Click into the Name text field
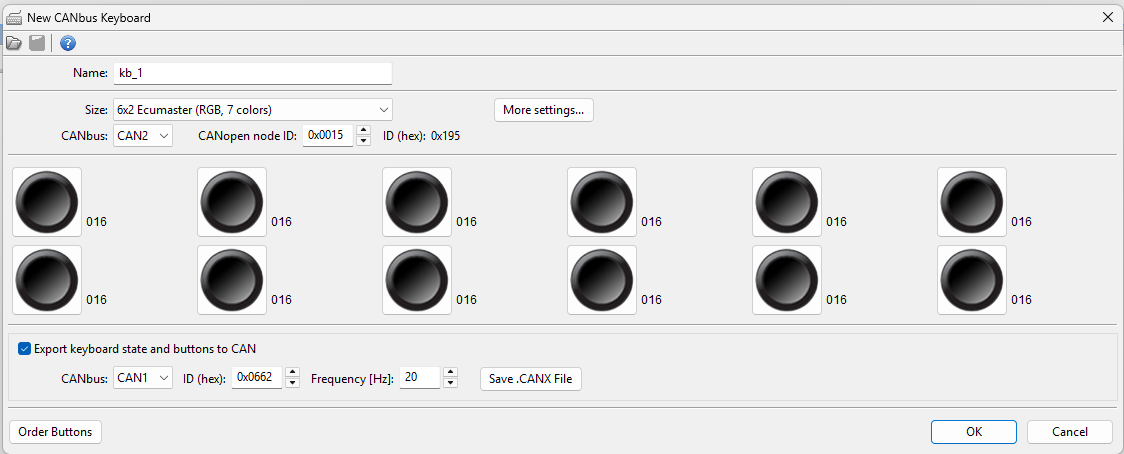This screenshot has height=454, width=1124. point(252,73)
